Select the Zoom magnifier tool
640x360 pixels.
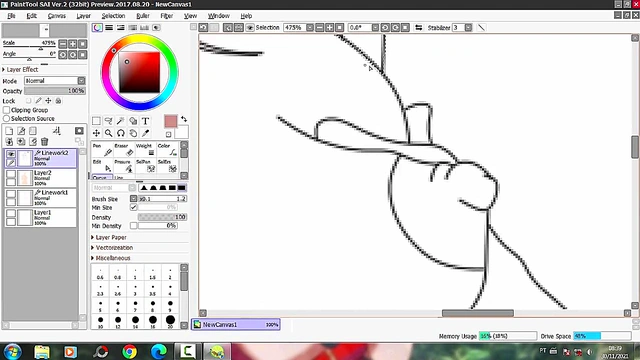109,133
